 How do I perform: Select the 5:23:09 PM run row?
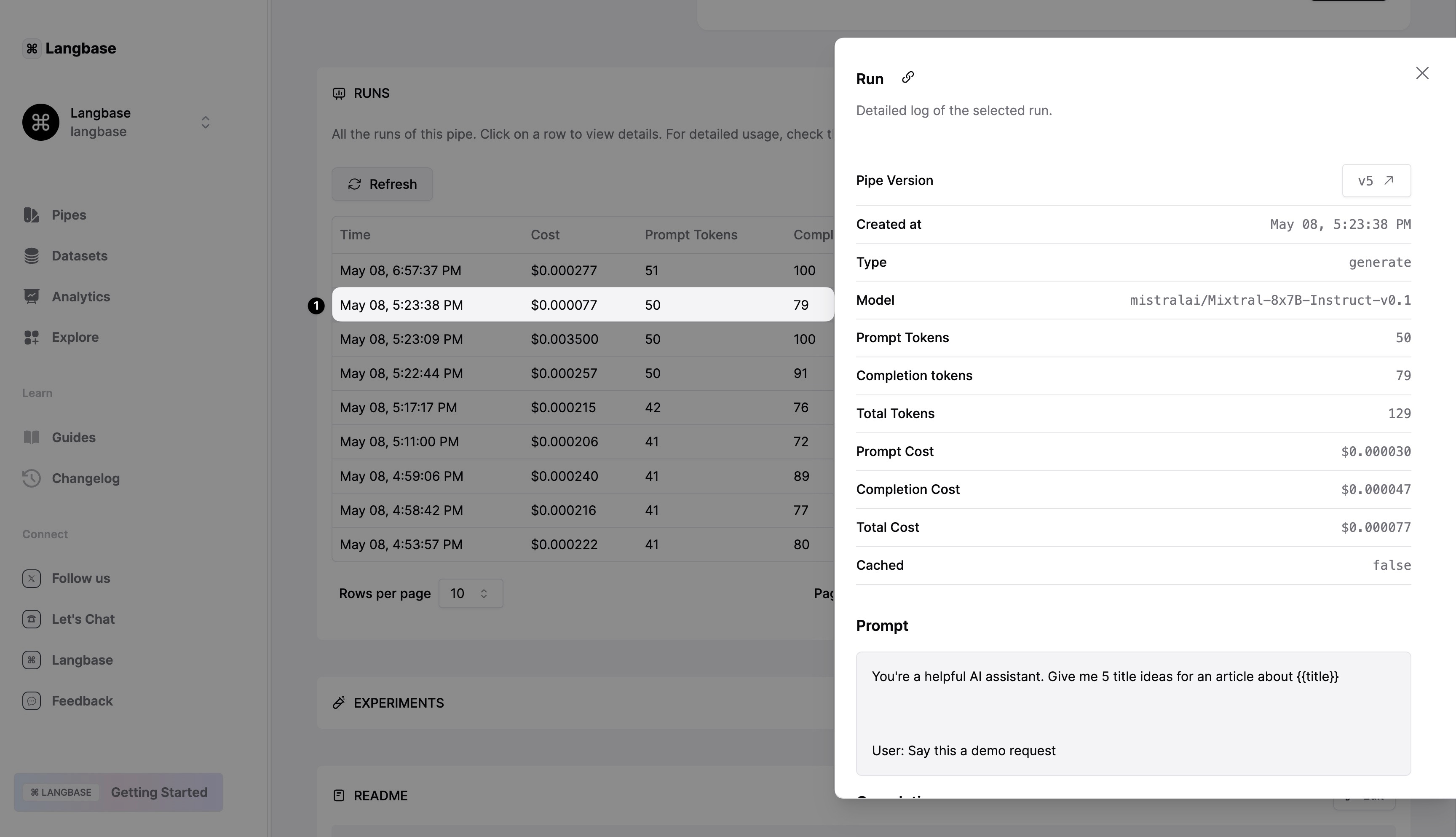tap(401, 339)
